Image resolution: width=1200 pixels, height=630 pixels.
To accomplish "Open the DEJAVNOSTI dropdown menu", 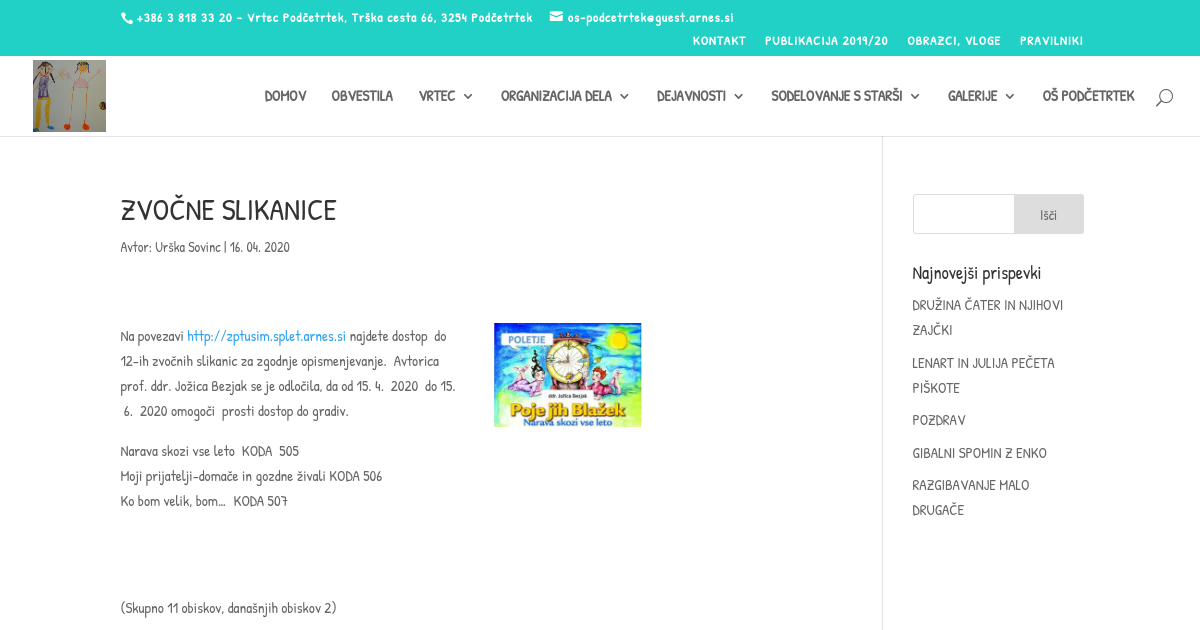I will (700, 96).
